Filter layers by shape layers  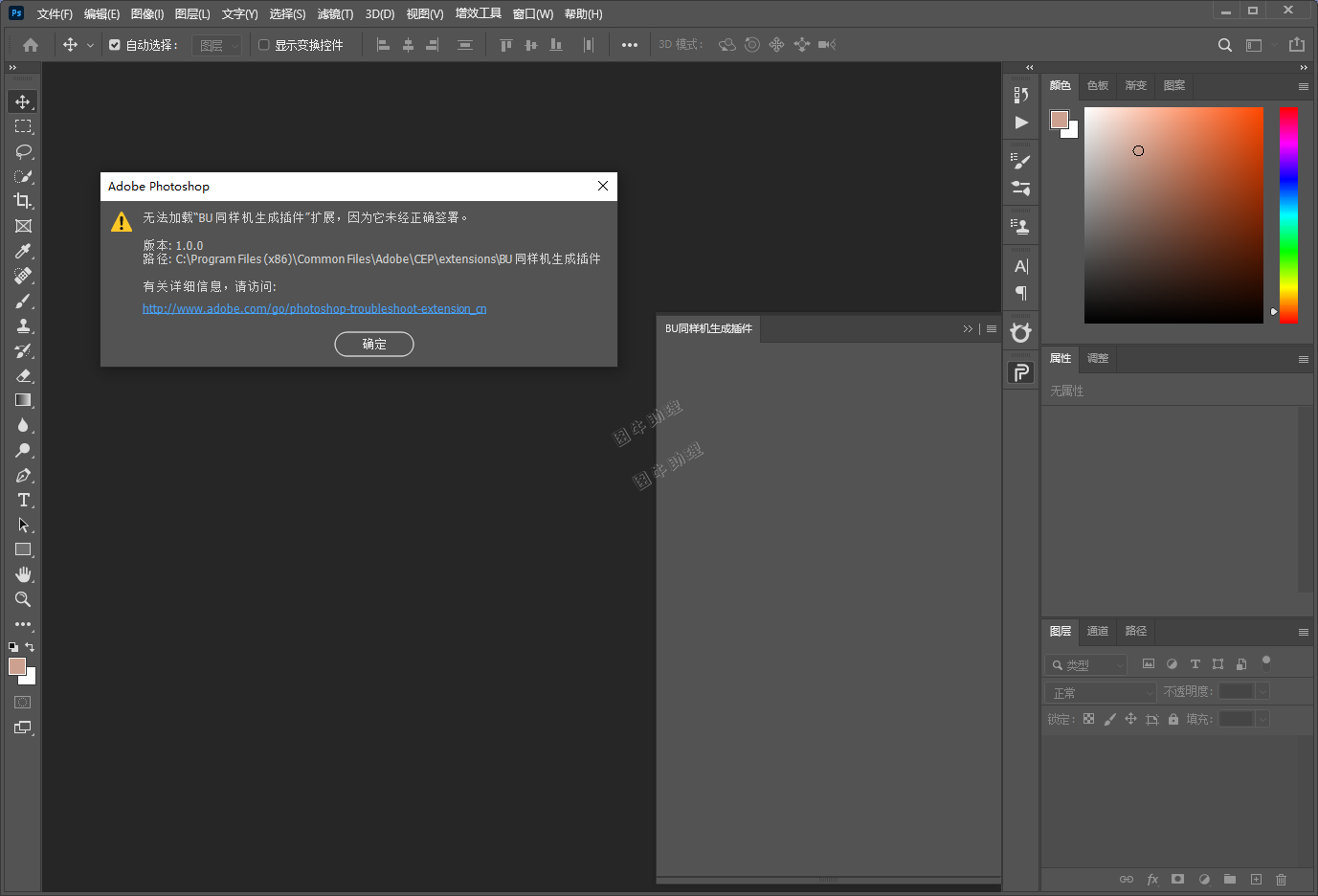1217,664
